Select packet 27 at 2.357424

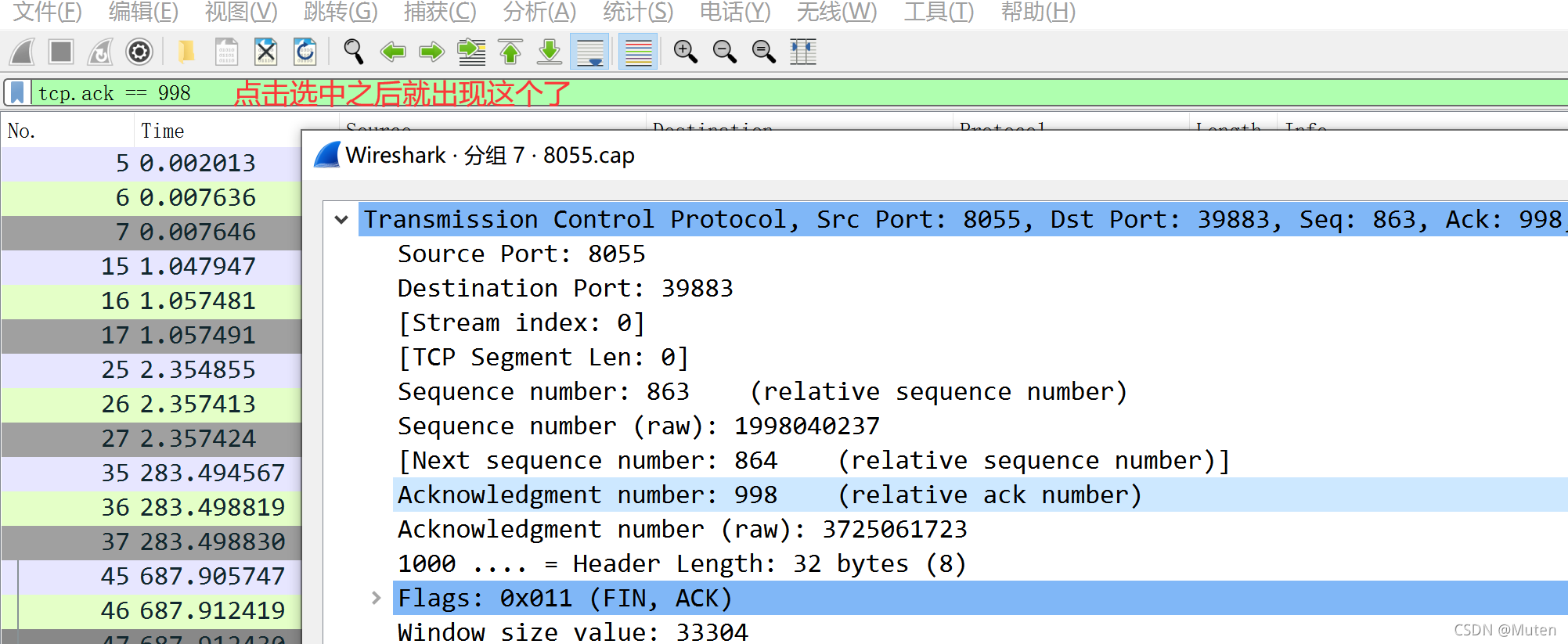151,439
